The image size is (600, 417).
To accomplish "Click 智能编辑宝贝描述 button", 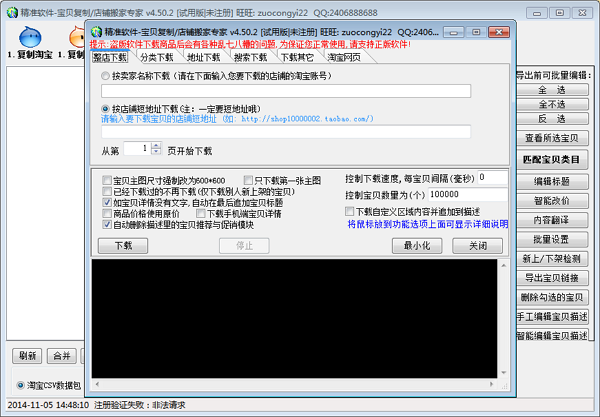I will click(552, 336).
